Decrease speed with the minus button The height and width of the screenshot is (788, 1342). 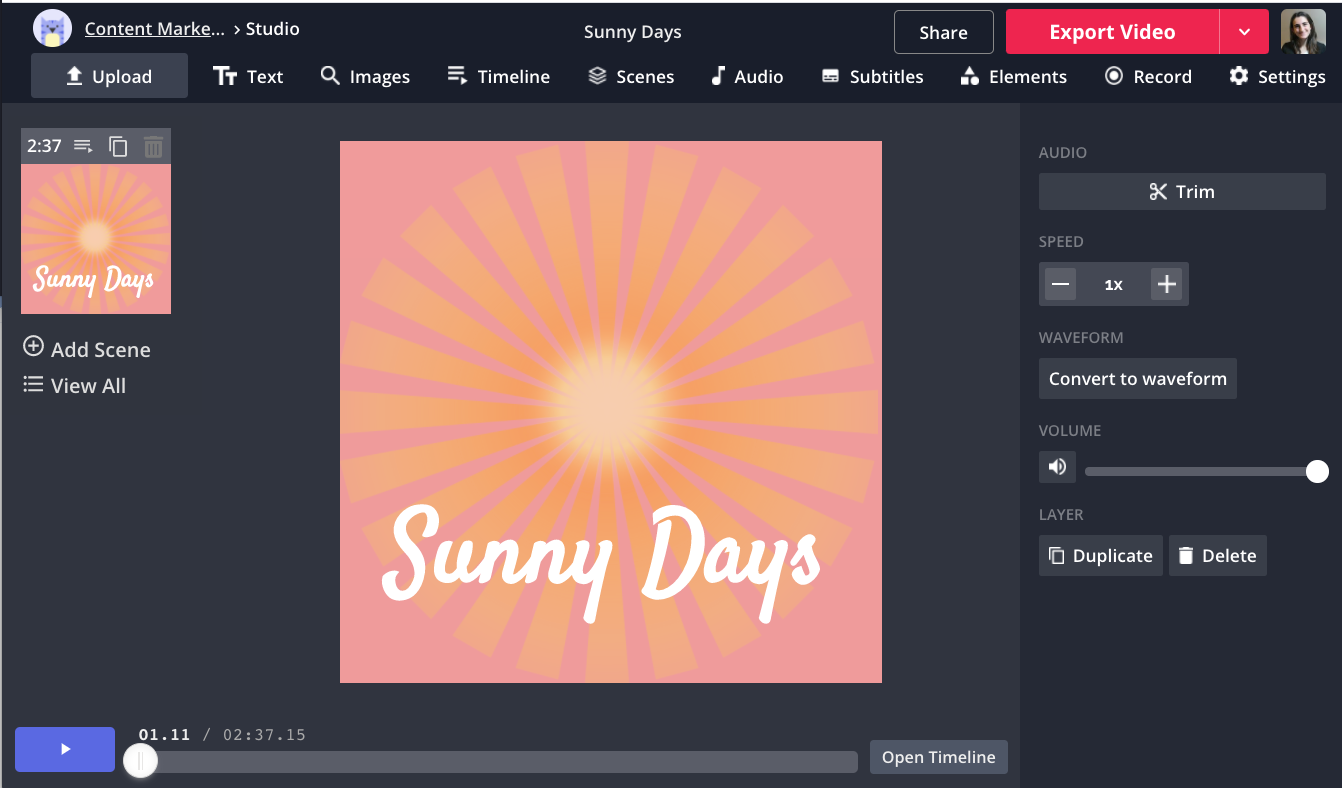(1061, 285)
